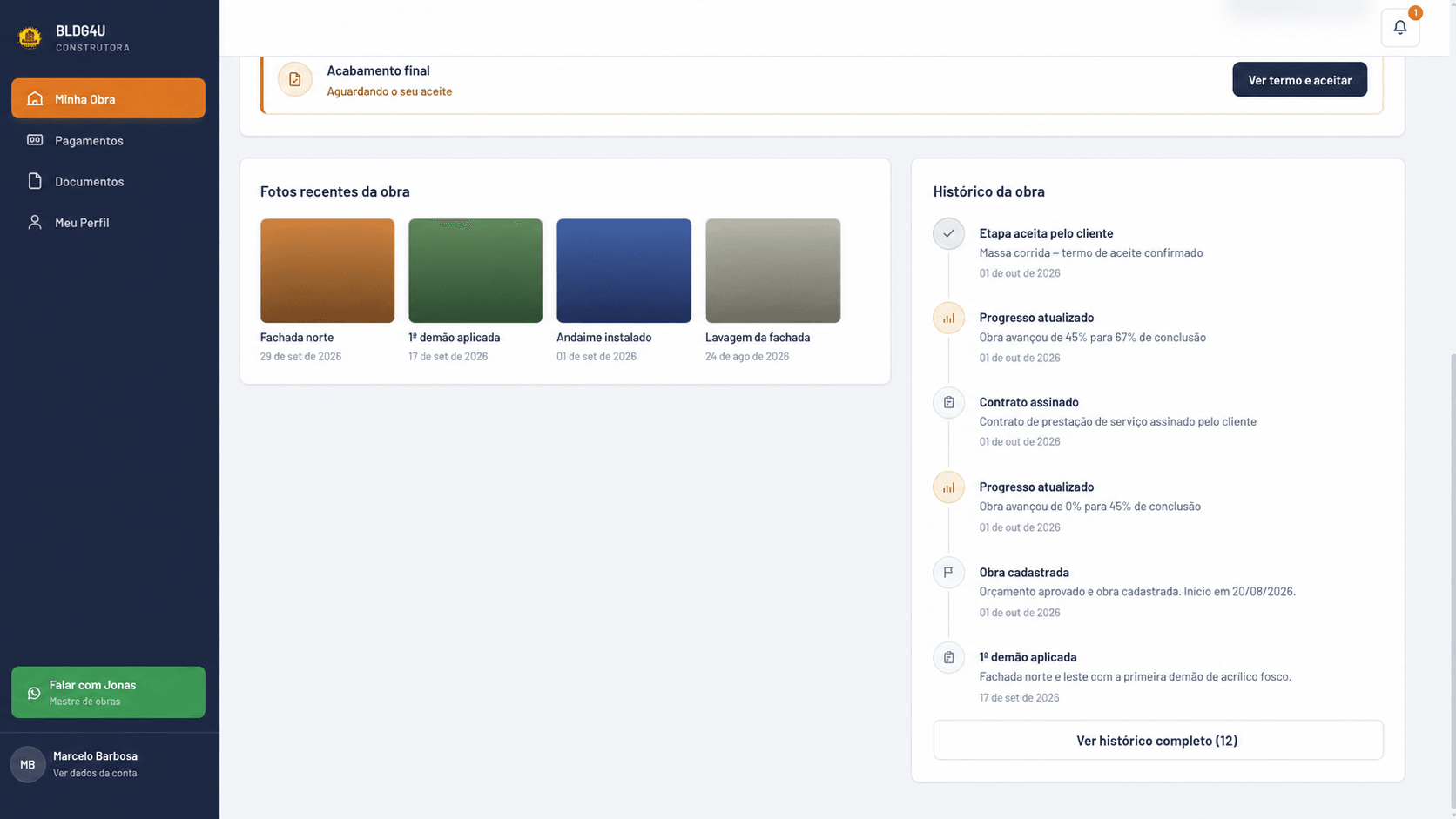Click the Falar com Jonas button
Screen dimensions: 1456x819
tap(108, 692)
